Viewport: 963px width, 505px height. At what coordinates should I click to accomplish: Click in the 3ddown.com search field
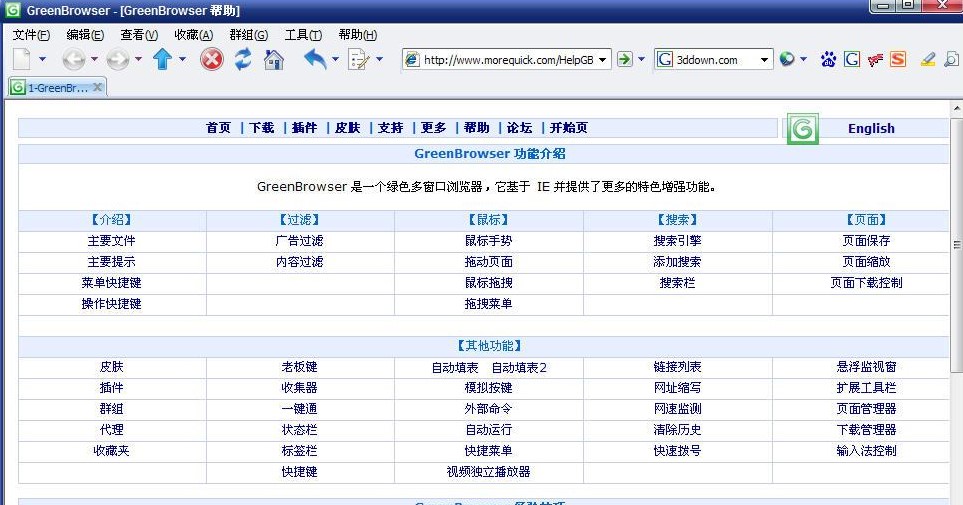[x=715, y=60]
